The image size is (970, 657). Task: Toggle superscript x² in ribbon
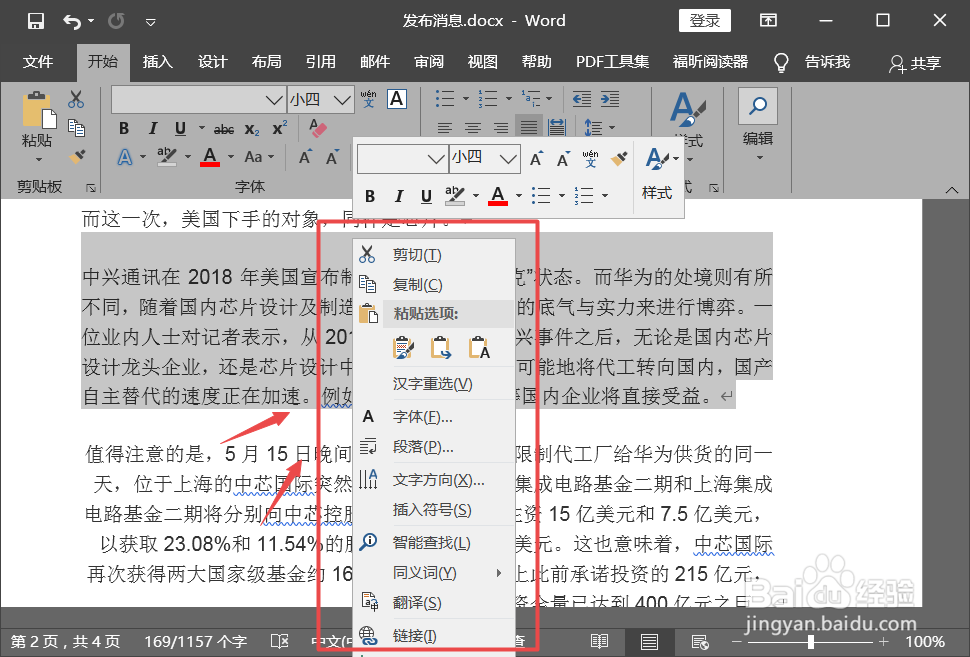tap(280, 128)
